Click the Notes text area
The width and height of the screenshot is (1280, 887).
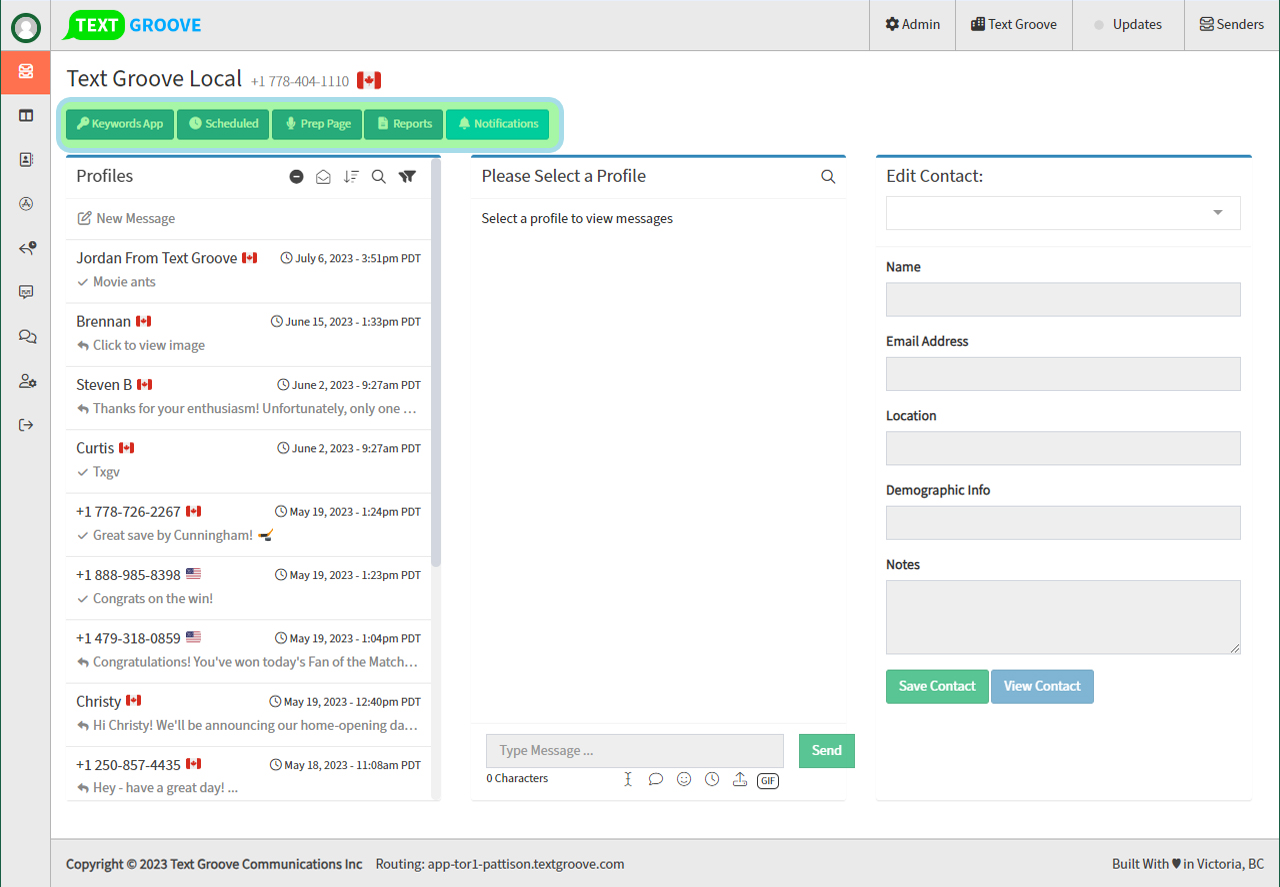pyautogui.click(x=1063, y=617)
